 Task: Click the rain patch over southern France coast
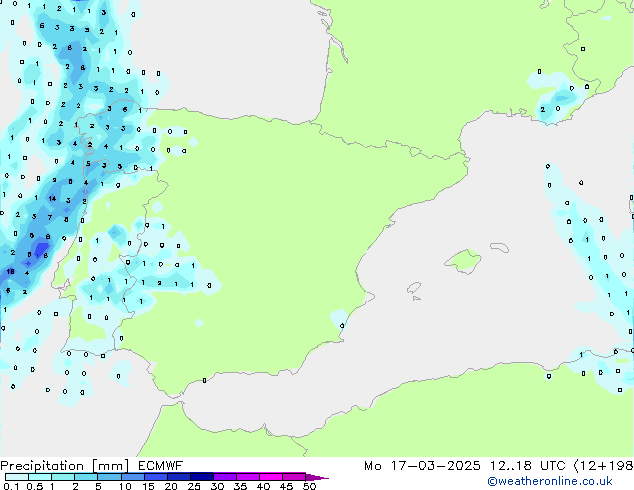[x=562, y=102]
